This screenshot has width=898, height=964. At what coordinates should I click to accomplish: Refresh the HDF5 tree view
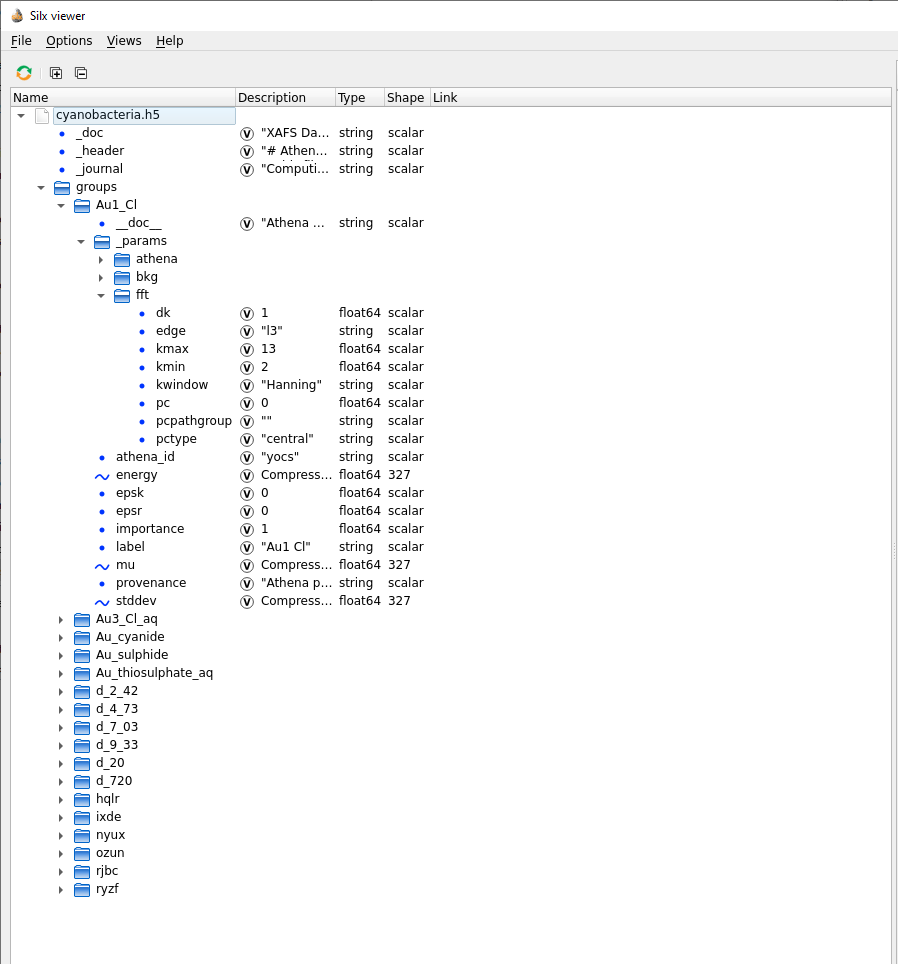click(x=23, y=72)
